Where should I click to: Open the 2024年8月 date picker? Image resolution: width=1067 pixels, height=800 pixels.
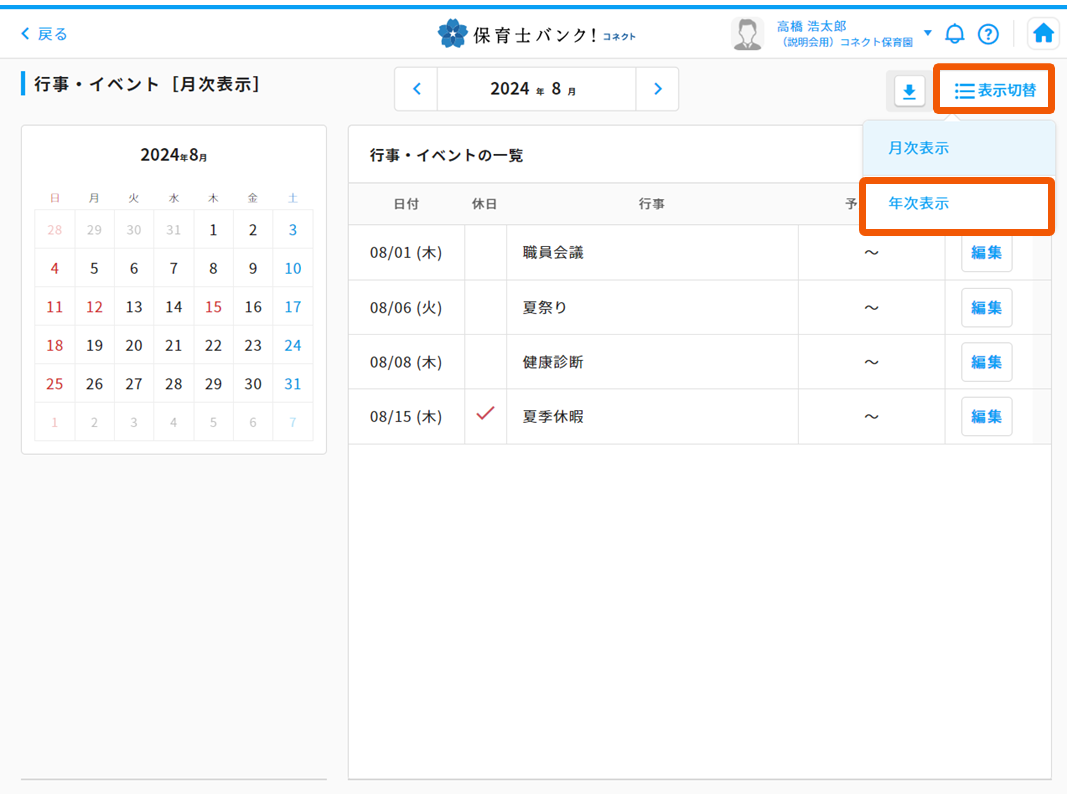(x=536, y=89)
